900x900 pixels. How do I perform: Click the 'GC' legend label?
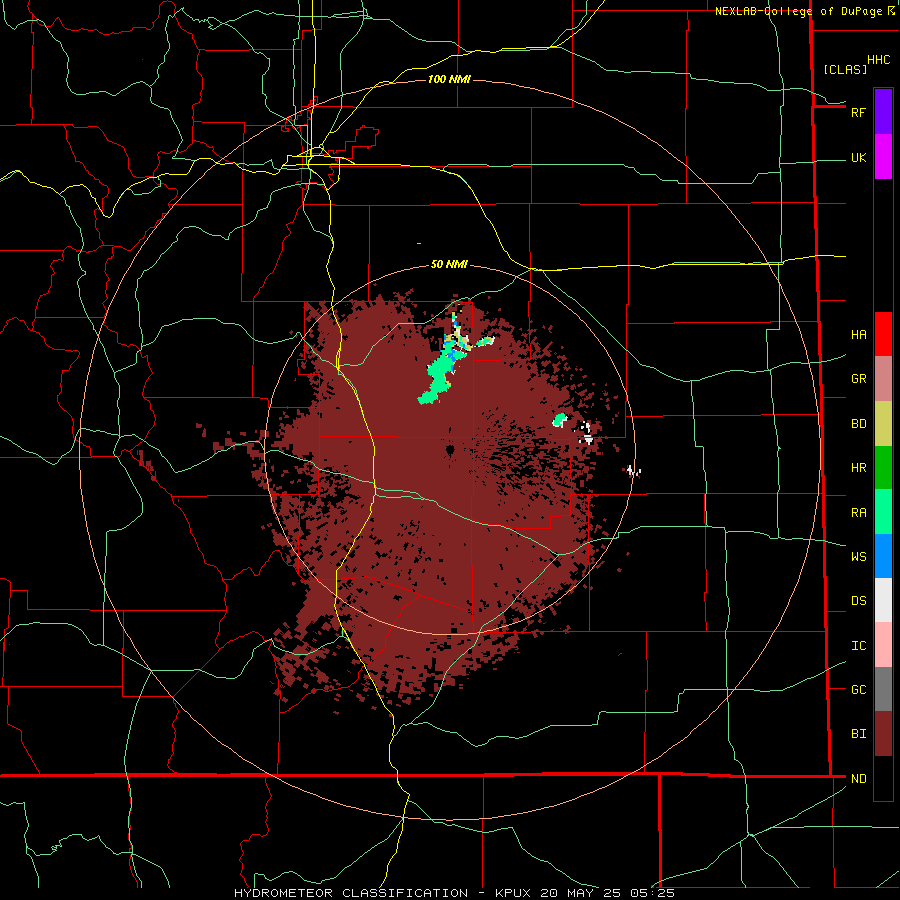pyautogui.click(x=858, y=689)
